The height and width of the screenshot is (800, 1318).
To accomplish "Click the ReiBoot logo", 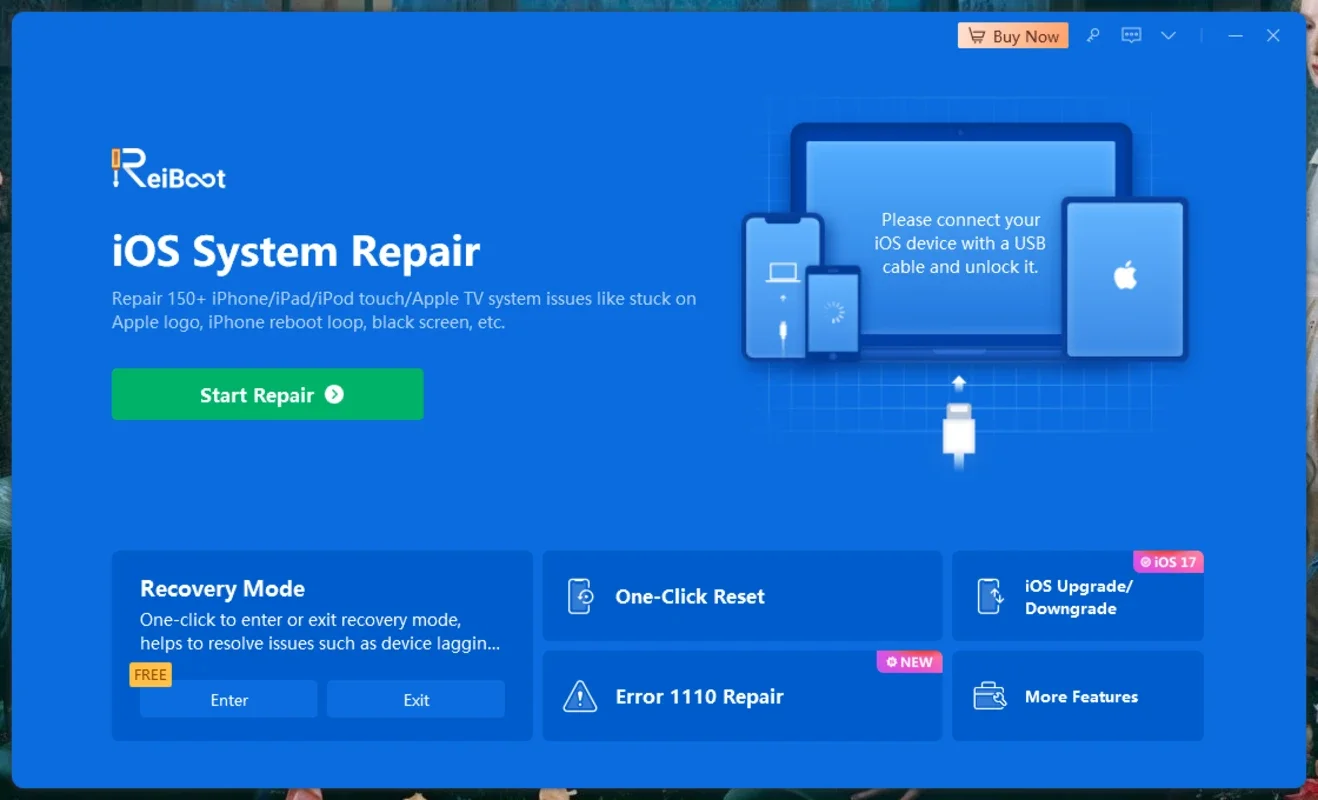I will click(x=169, y=169).
